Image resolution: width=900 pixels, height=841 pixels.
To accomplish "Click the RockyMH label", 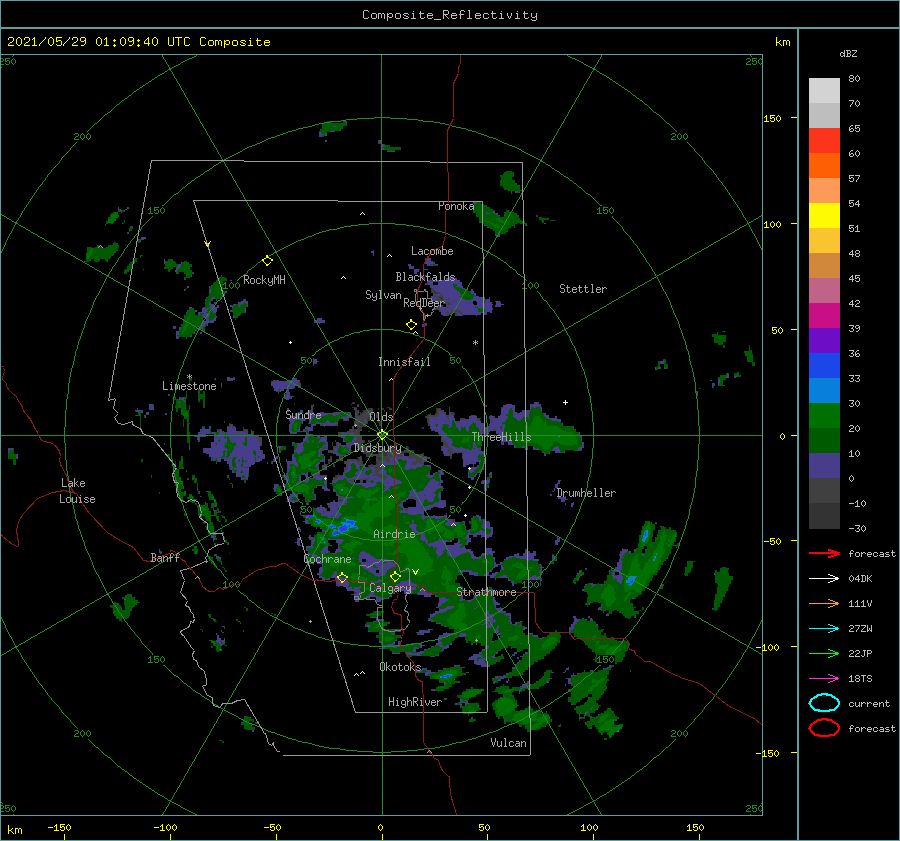I will 264,280.
